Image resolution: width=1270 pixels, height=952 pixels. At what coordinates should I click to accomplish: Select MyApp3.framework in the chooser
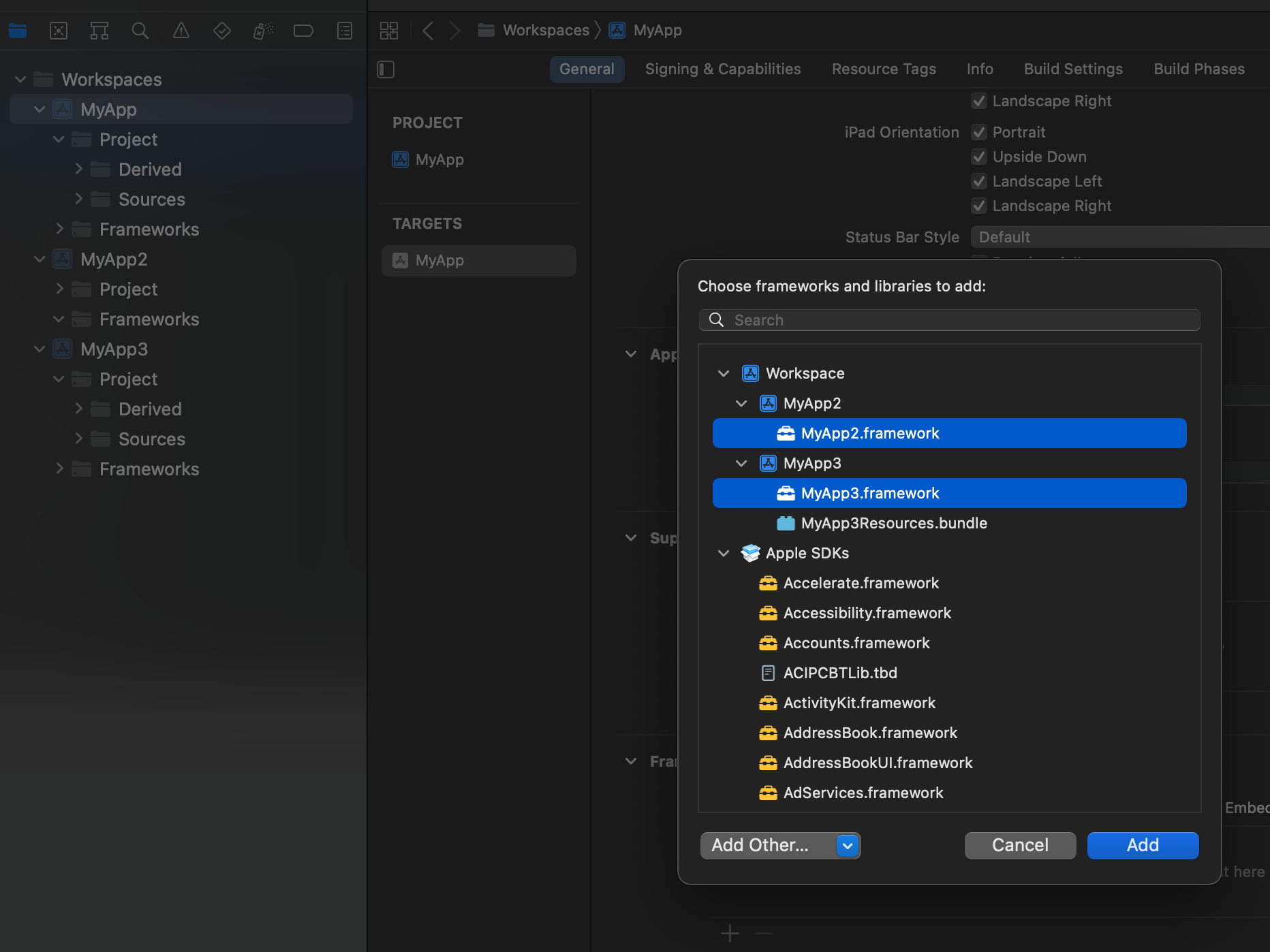click(x=950, y=493)
